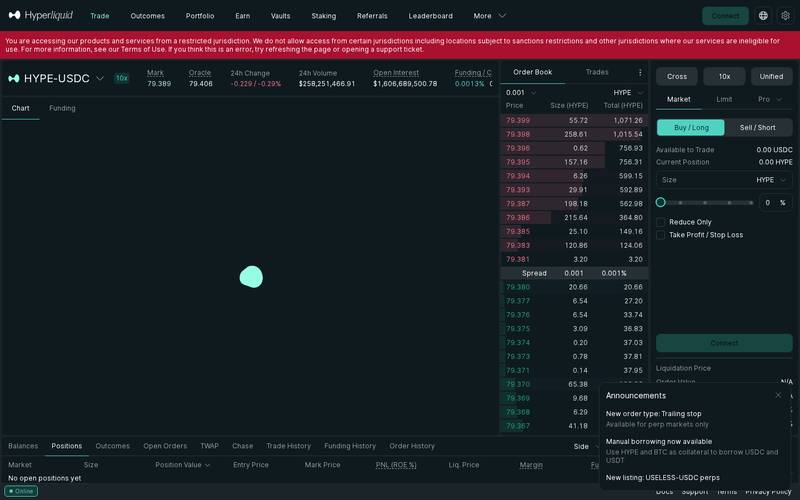This screenshot has width=800, height=500.
Task: Go to the Trade nav item
Action: point(99,16)
